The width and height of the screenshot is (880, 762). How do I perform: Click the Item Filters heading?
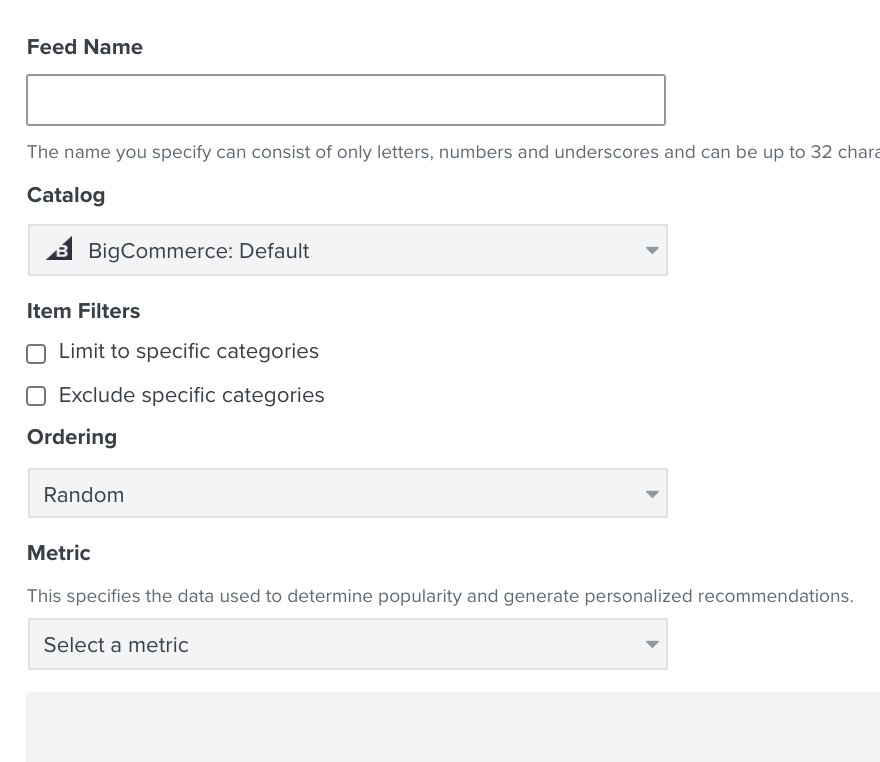pyautogui.click(x=83, y=311)
